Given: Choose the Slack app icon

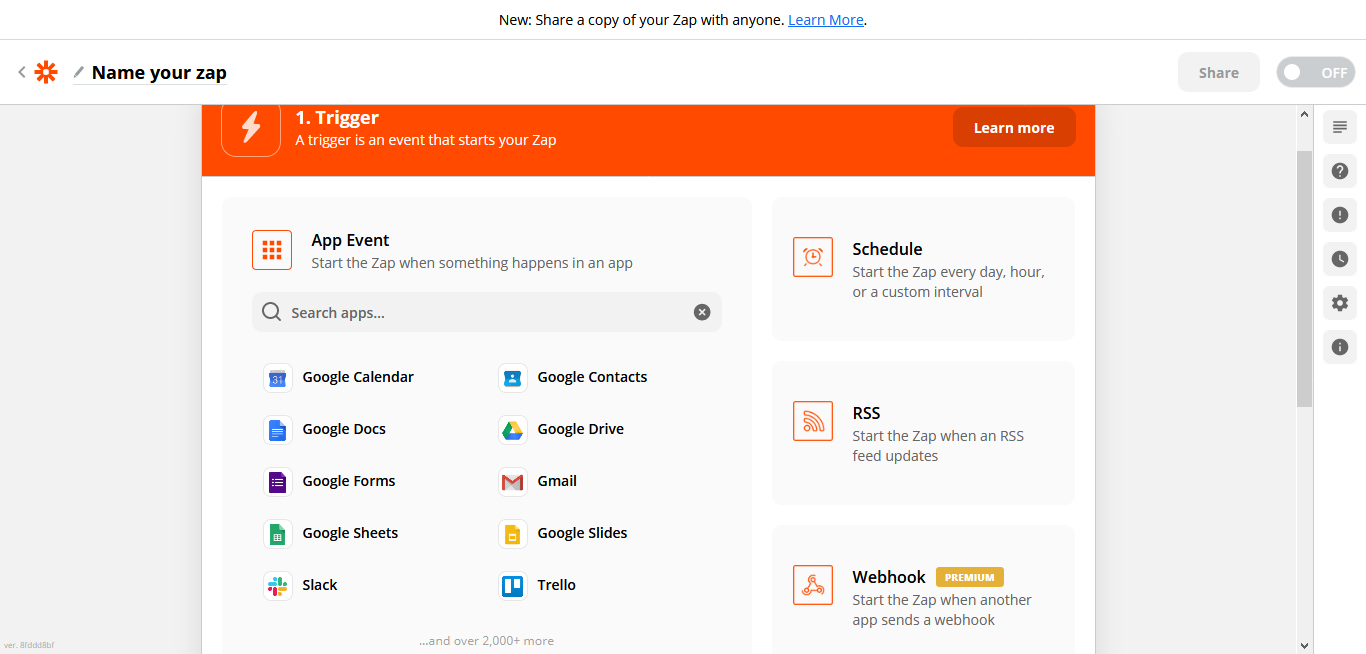Looking at the screenshot, I should coord(277,585).
